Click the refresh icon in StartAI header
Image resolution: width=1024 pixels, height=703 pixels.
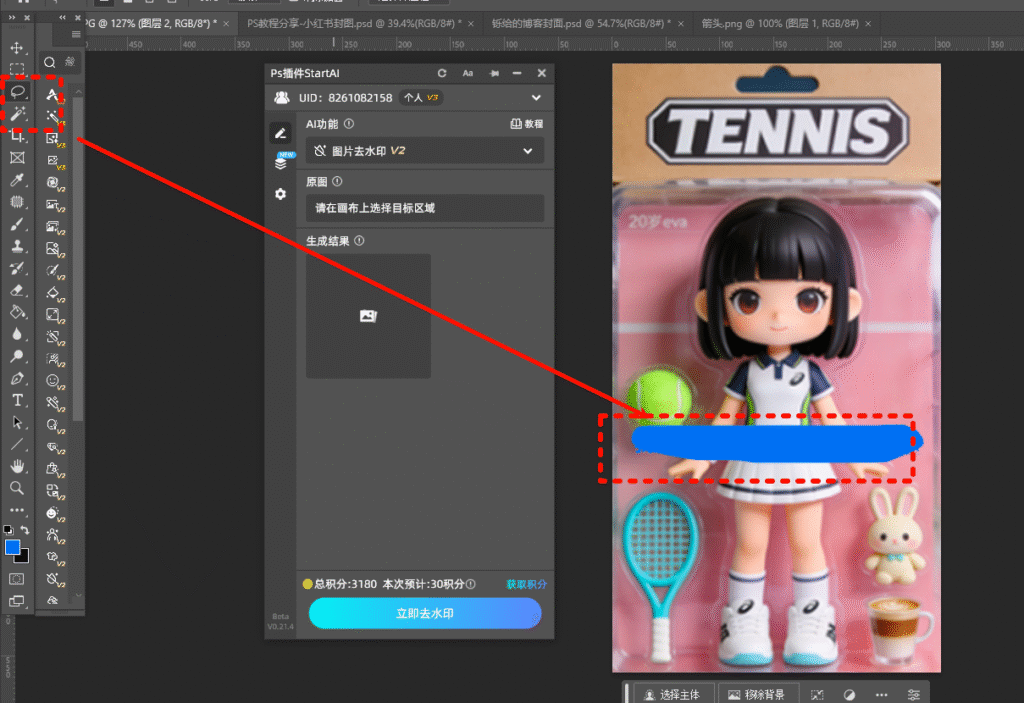click(x=442, y=73)
